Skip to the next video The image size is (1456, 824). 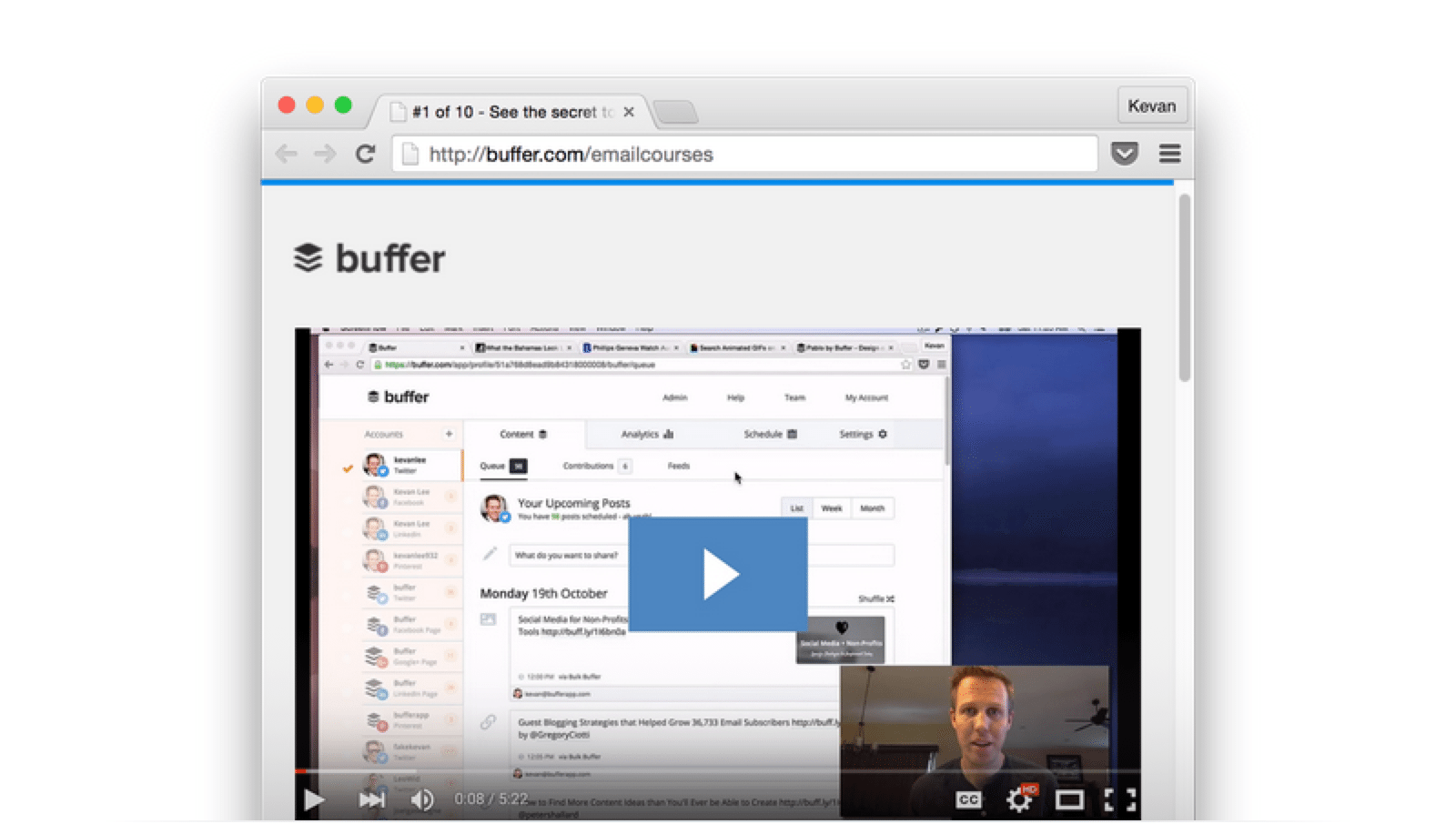pyautogui.click(x=371, y=799)
